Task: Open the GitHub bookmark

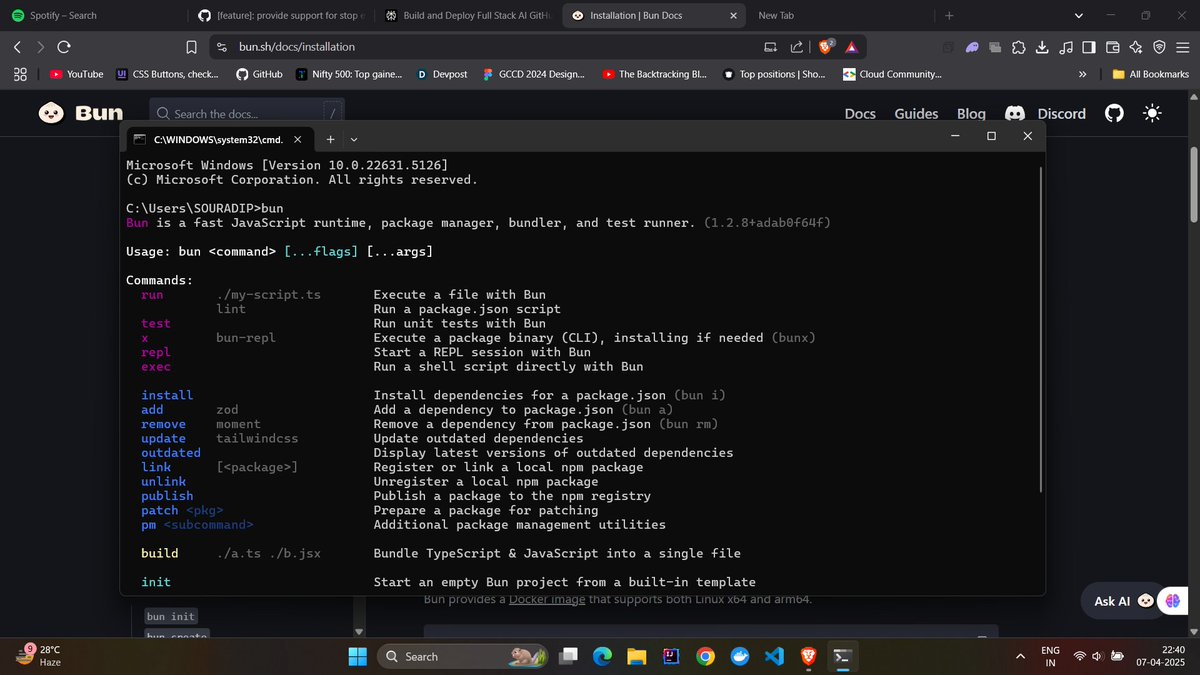Action: tap(259, 74)
